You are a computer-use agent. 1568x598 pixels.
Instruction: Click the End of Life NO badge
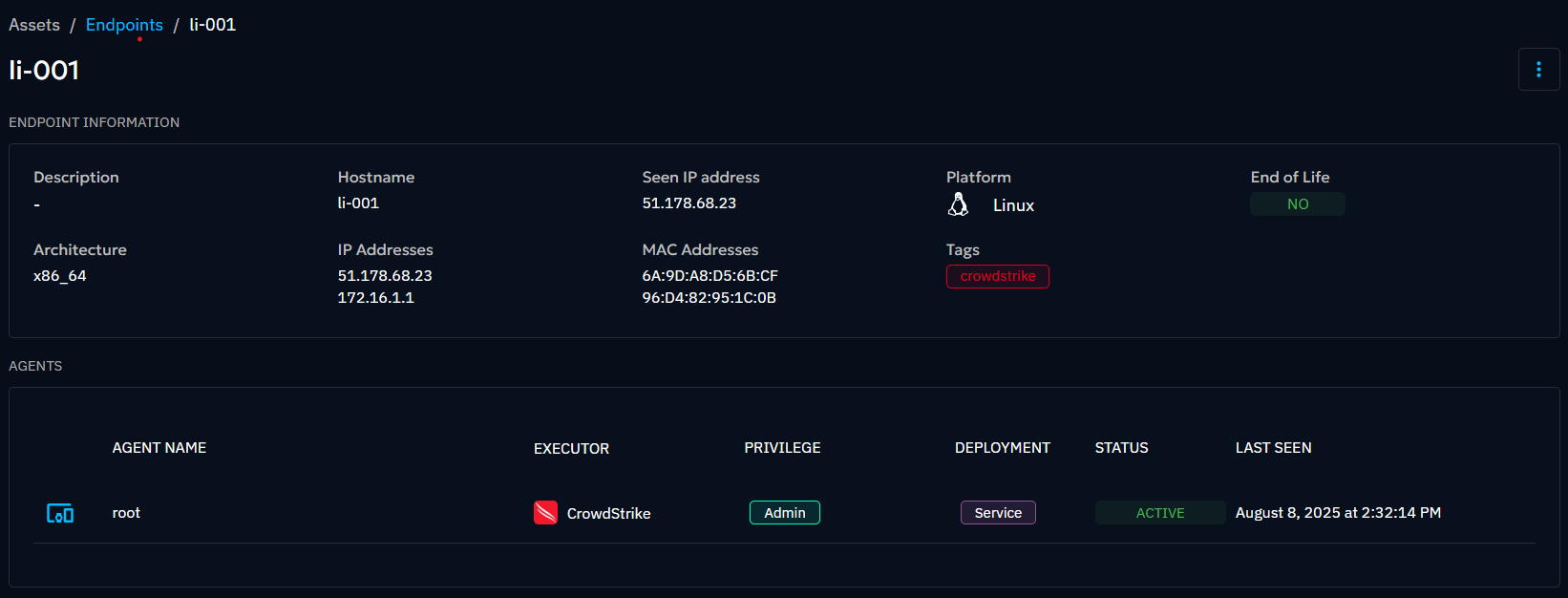tap(1297, 204)
